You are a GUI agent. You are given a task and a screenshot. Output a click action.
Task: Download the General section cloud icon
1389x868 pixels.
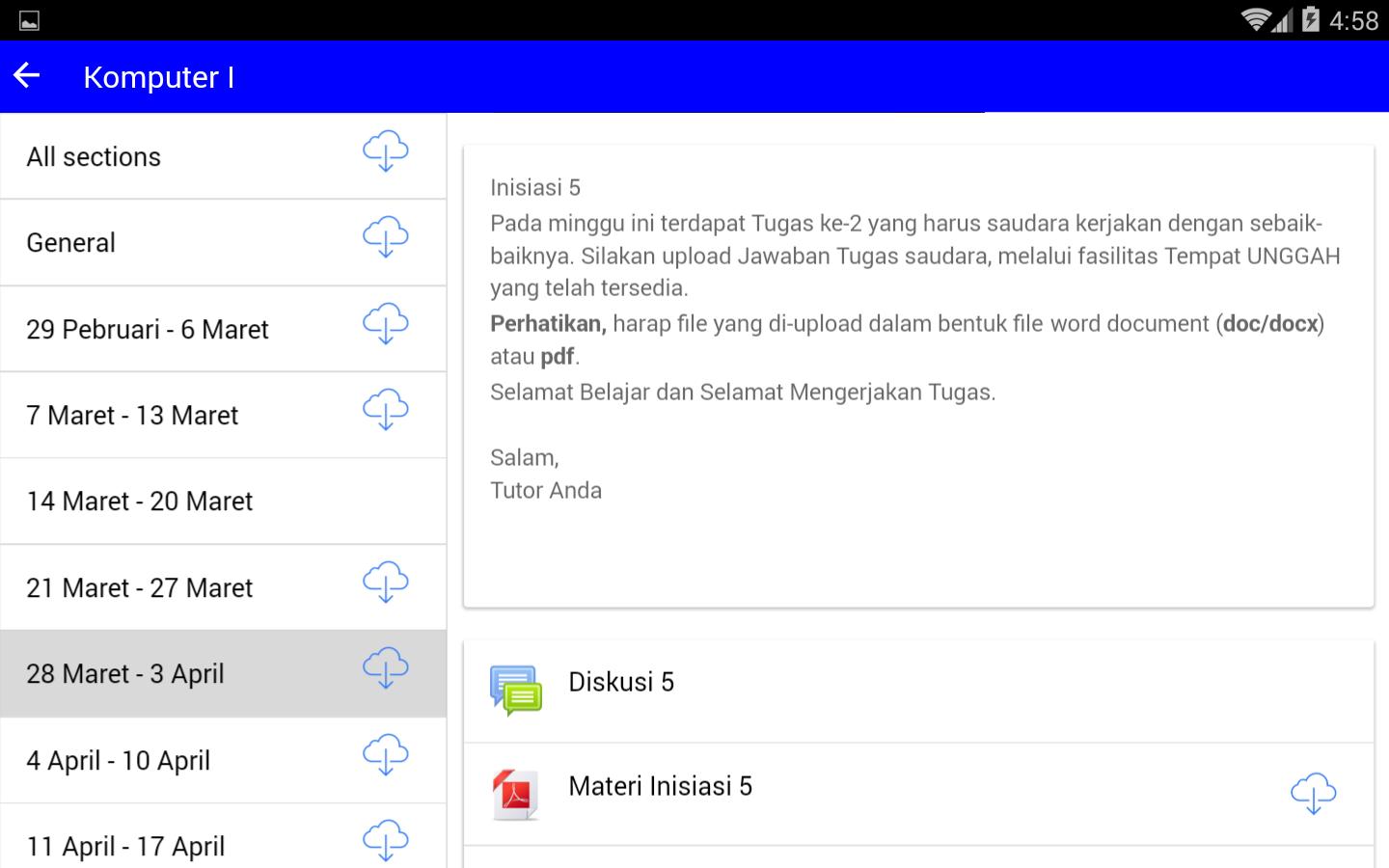click(385, 237)
